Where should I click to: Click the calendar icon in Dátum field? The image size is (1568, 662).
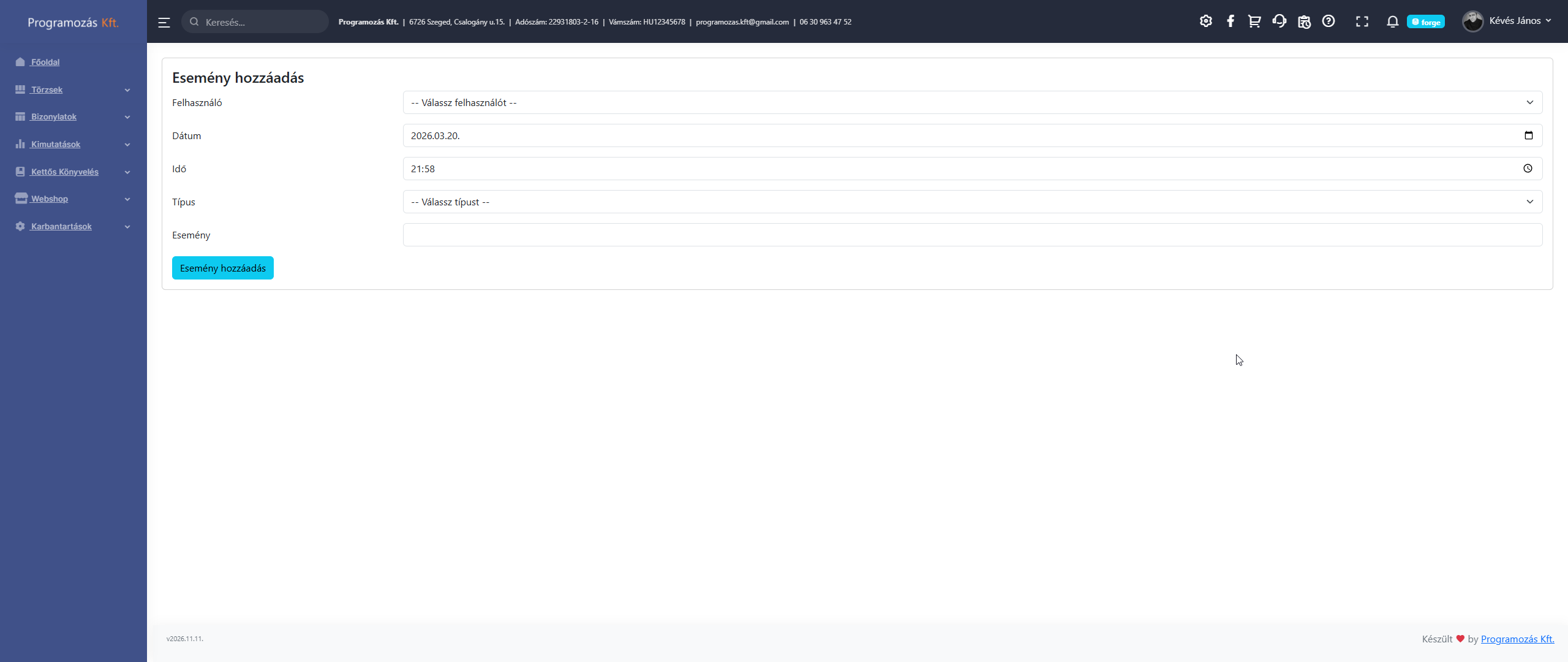(1528, 135)
